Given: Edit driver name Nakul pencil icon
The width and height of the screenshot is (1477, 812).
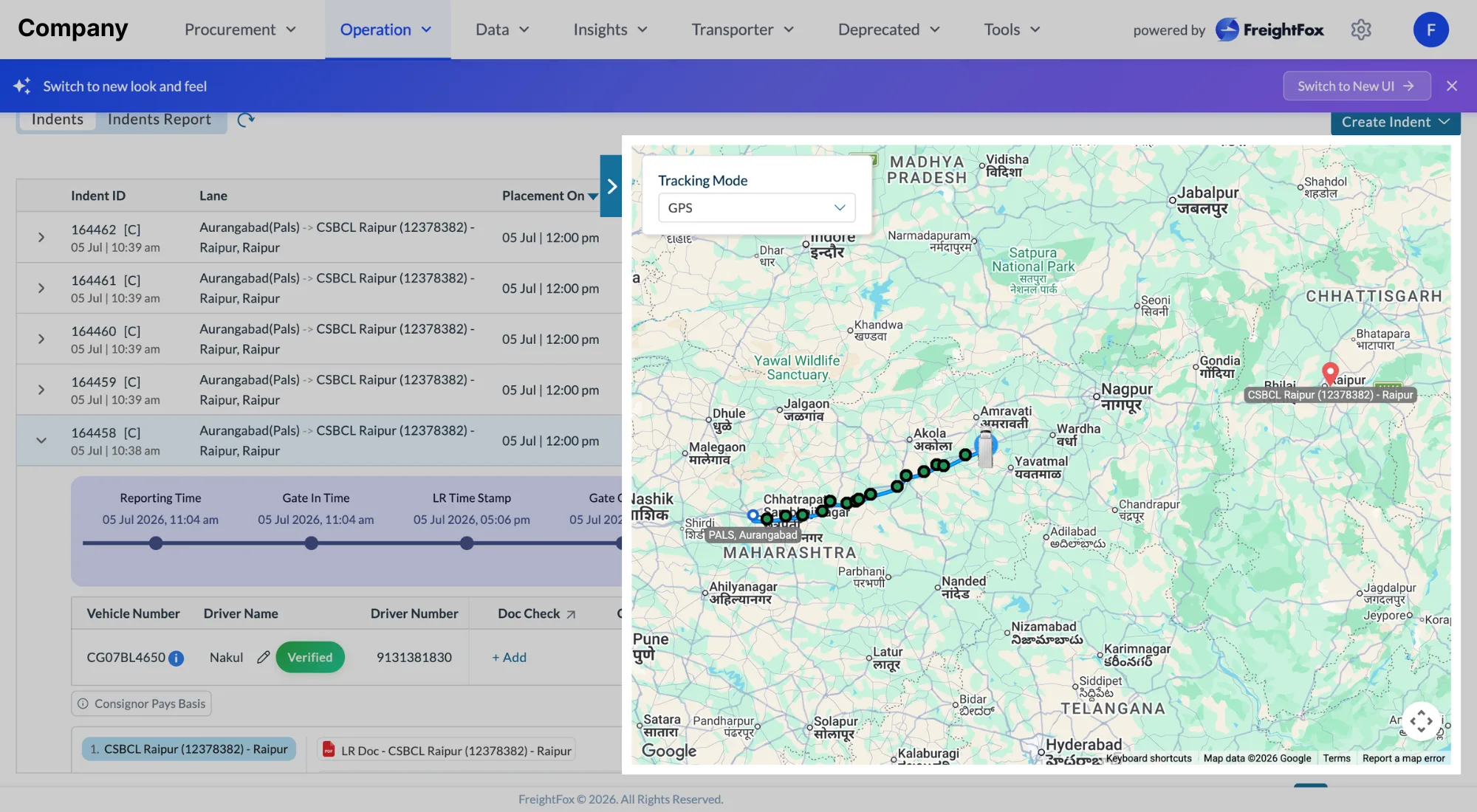Looking at the screenshot, I should pyautogui.click(x=263, y=657).
